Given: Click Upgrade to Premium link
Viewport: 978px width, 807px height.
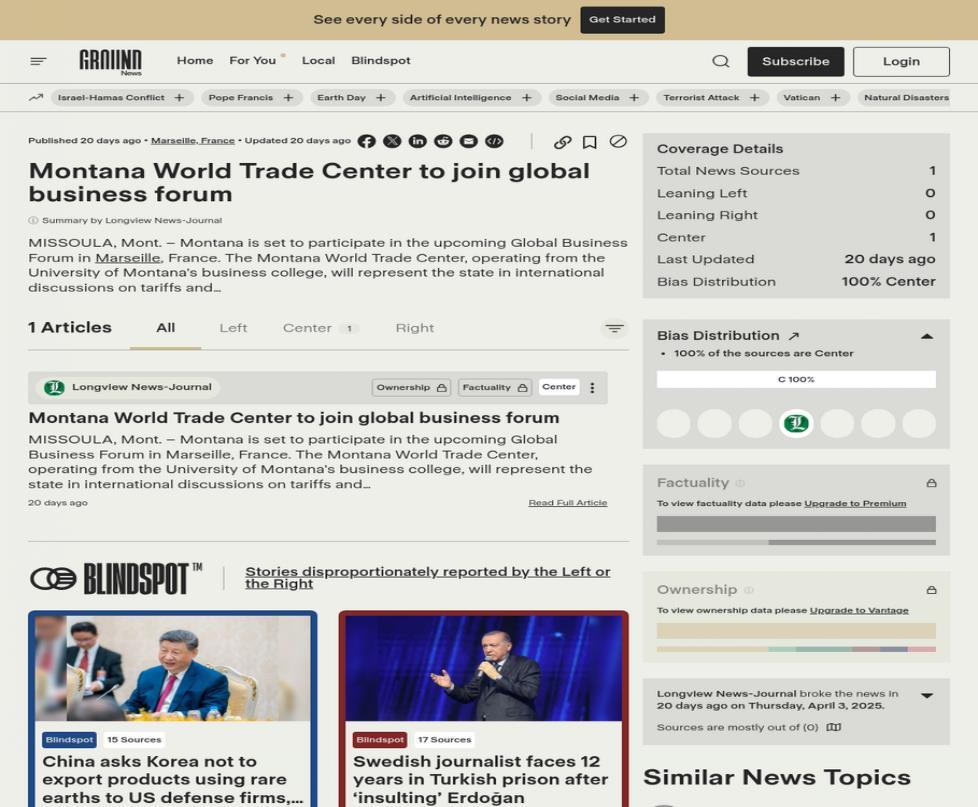Looking at the screenshot, I should [x=855, y=503].
